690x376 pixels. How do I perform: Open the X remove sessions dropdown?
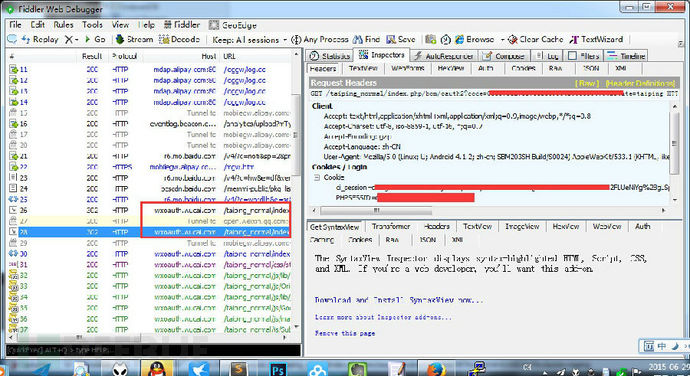pyautogui.click(x=71, y=39)
